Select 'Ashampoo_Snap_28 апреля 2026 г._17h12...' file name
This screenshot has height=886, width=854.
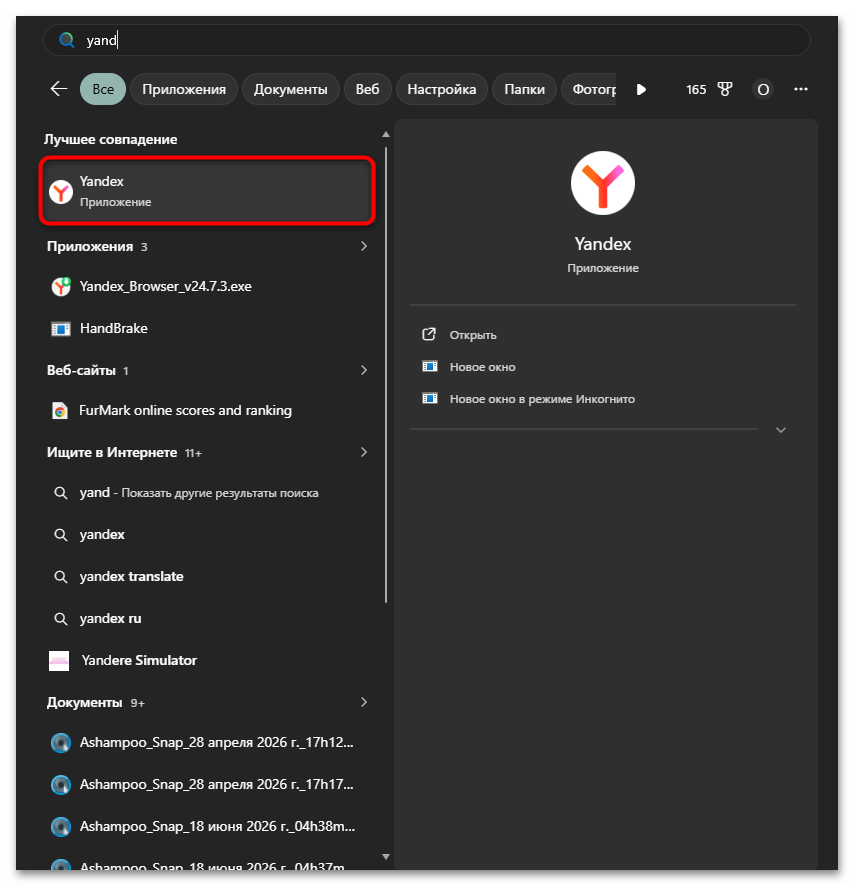pyautogui.click(x=216, y=742)
